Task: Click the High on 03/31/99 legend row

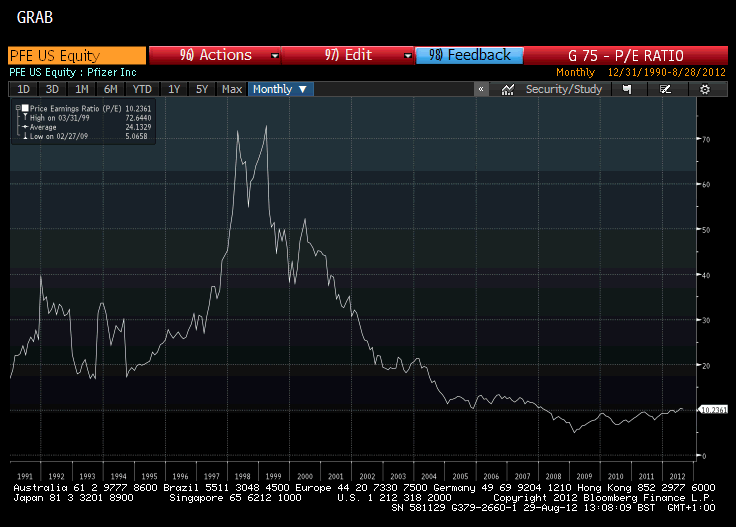Action: (87, 118)
